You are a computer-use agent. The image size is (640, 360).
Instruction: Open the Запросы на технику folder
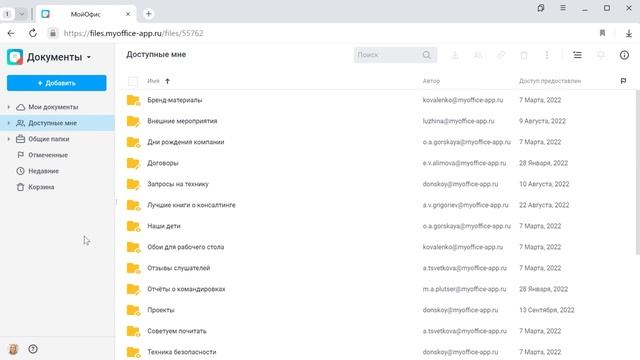click(178, 184)
